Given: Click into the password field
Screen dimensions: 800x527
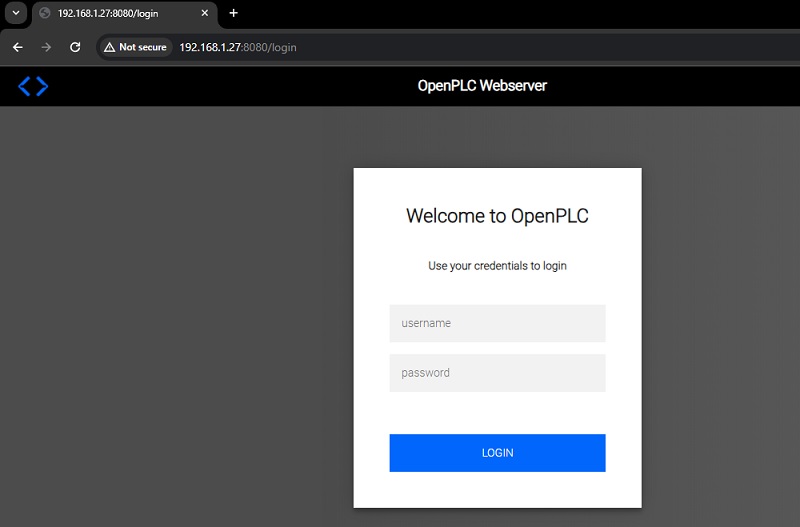Looking at the screenshot, I should point(497,373).
